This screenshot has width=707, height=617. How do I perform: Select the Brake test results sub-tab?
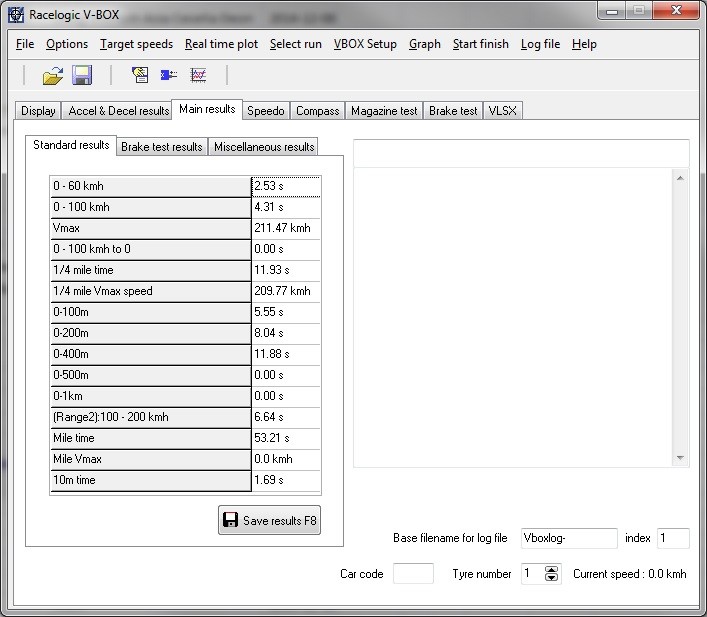(161, 147)
